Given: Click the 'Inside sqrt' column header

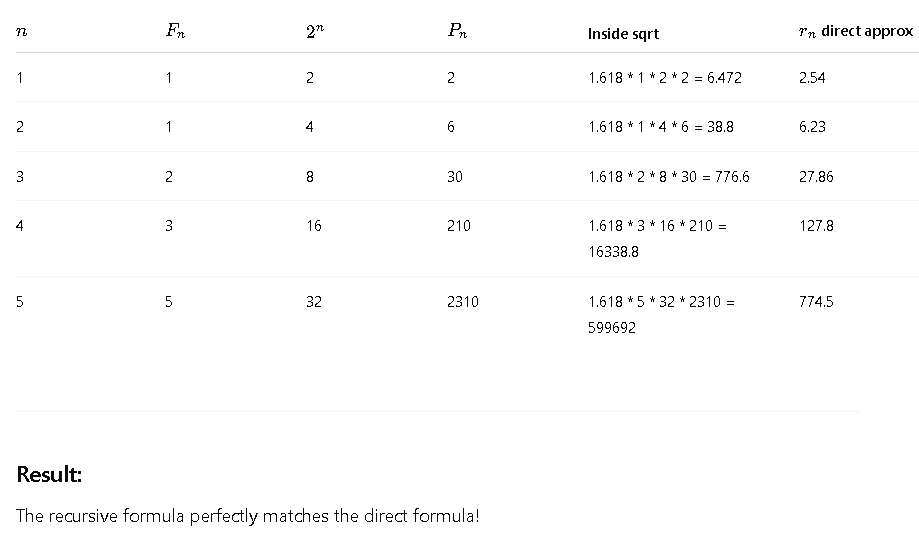Looking at the screenshot, I should point(623,34).
